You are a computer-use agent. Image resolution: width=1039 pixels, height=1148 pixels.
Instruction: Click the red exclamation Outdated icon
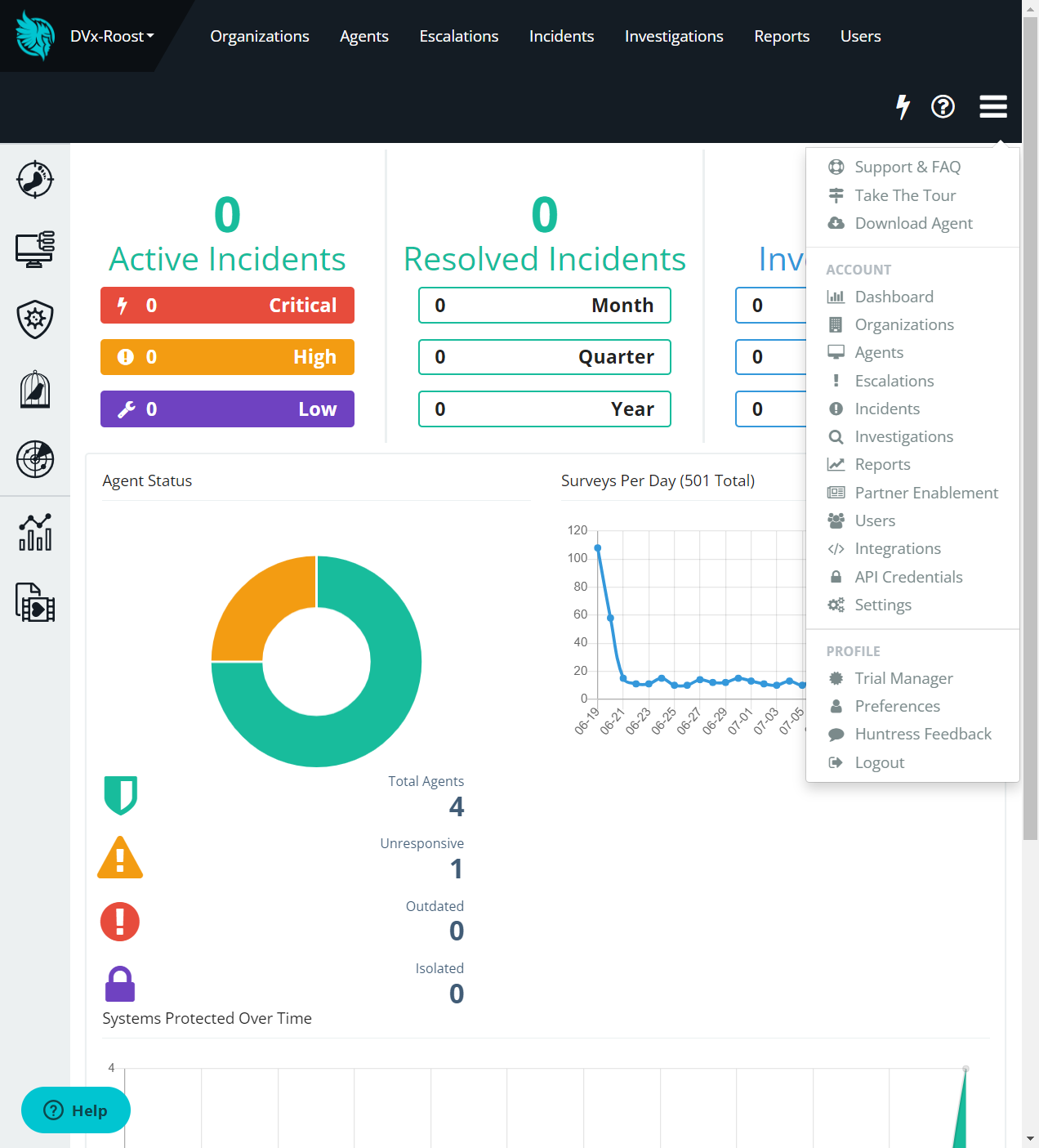pos(120,922)
